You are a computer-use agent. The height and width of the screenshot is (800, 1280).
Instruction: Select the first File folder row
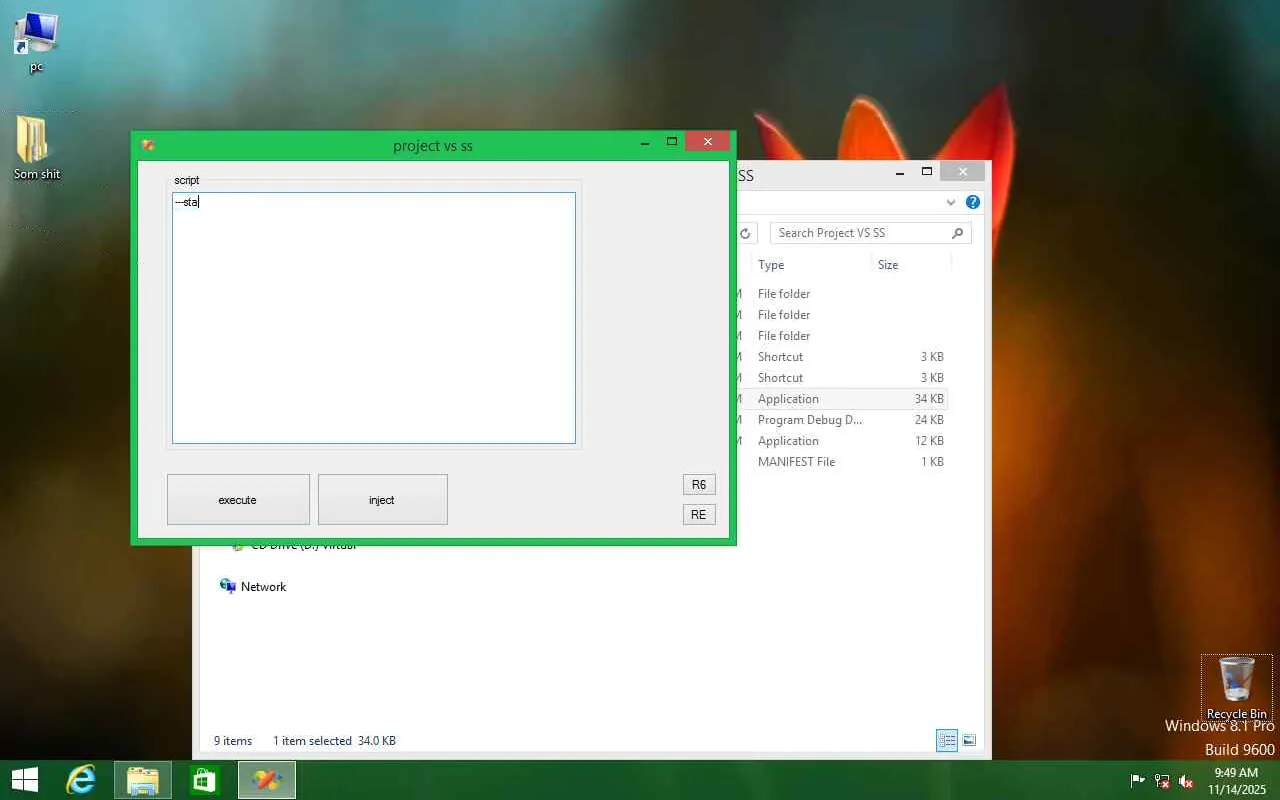[840, 294]
